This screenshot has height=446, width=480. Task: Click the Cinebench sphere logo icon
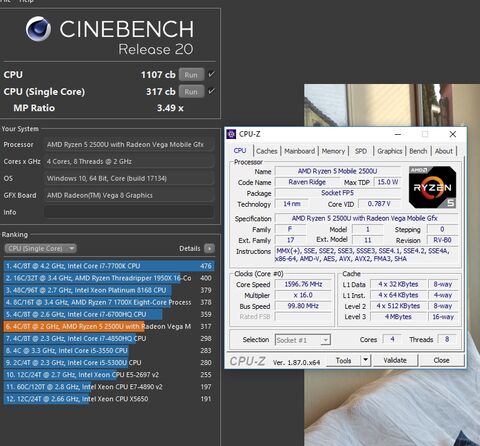(38, 29)
